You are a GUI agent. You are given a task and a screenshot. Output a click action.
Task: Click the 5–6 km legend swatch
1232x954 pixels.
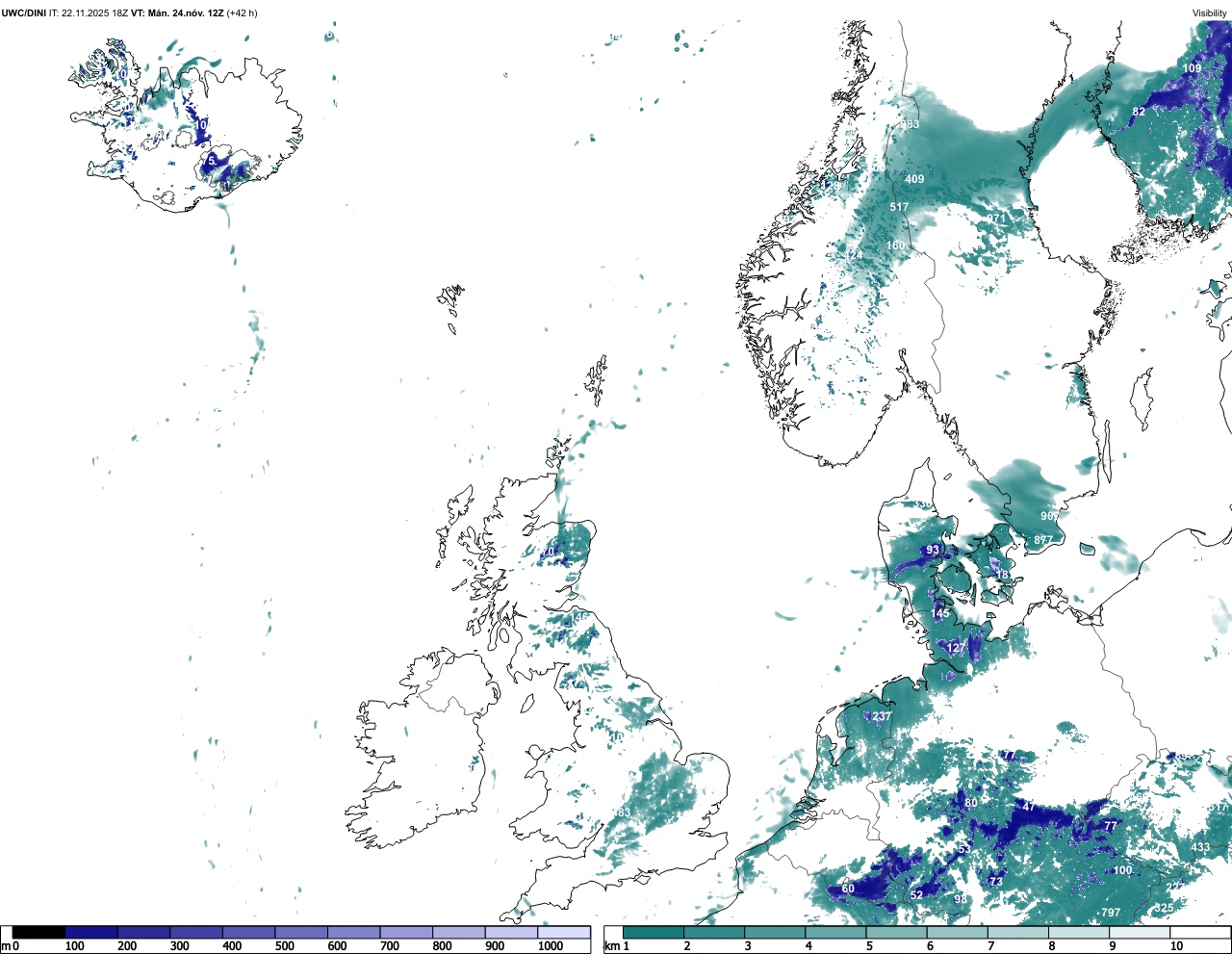tap(897, 933)
